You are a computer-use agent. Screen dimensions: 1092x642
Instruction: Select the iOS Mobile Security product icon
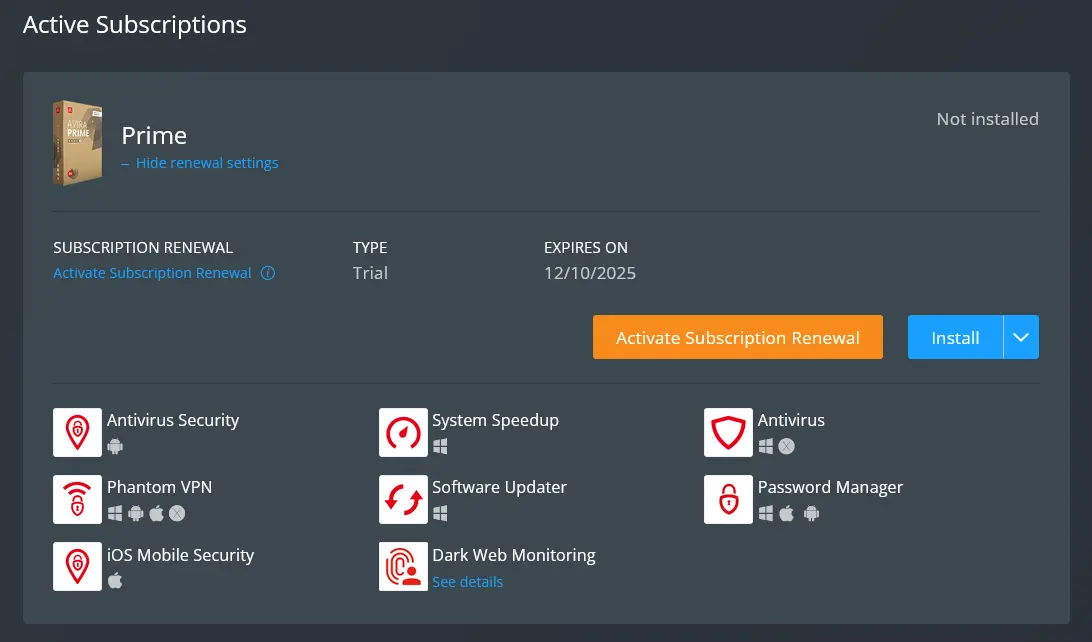(x=77, y=567)
